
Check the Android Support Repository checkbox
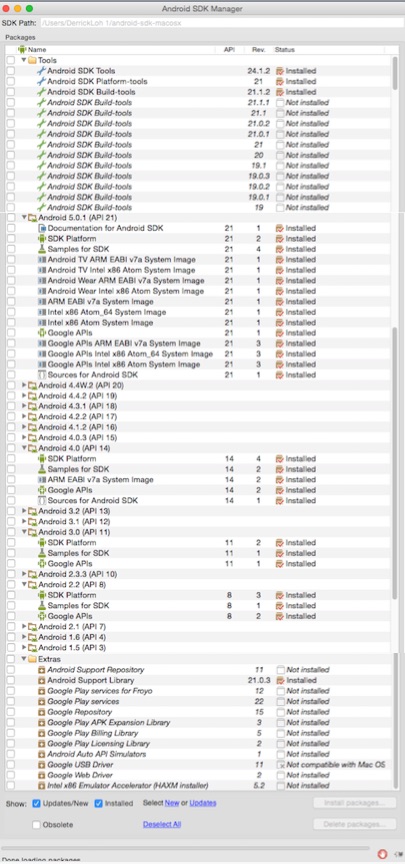point(10,670)
